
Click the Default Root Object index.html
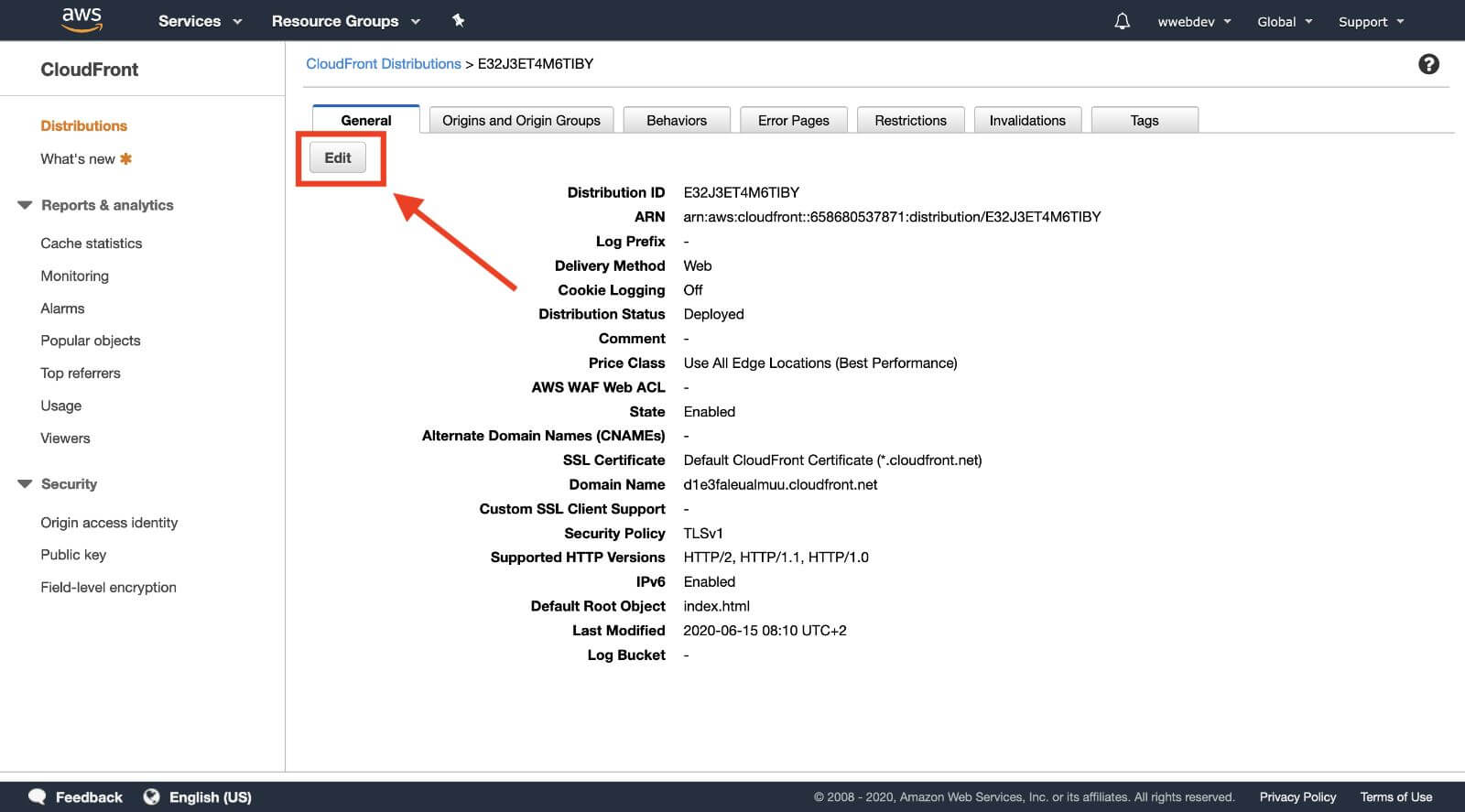(x=716, y=606)
